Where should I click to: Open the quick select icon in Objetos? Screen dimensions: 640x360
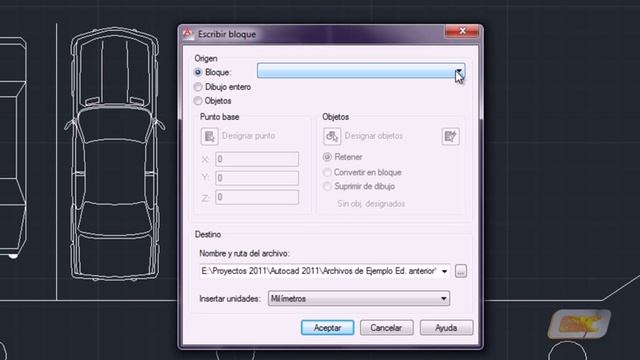point(451,136)
